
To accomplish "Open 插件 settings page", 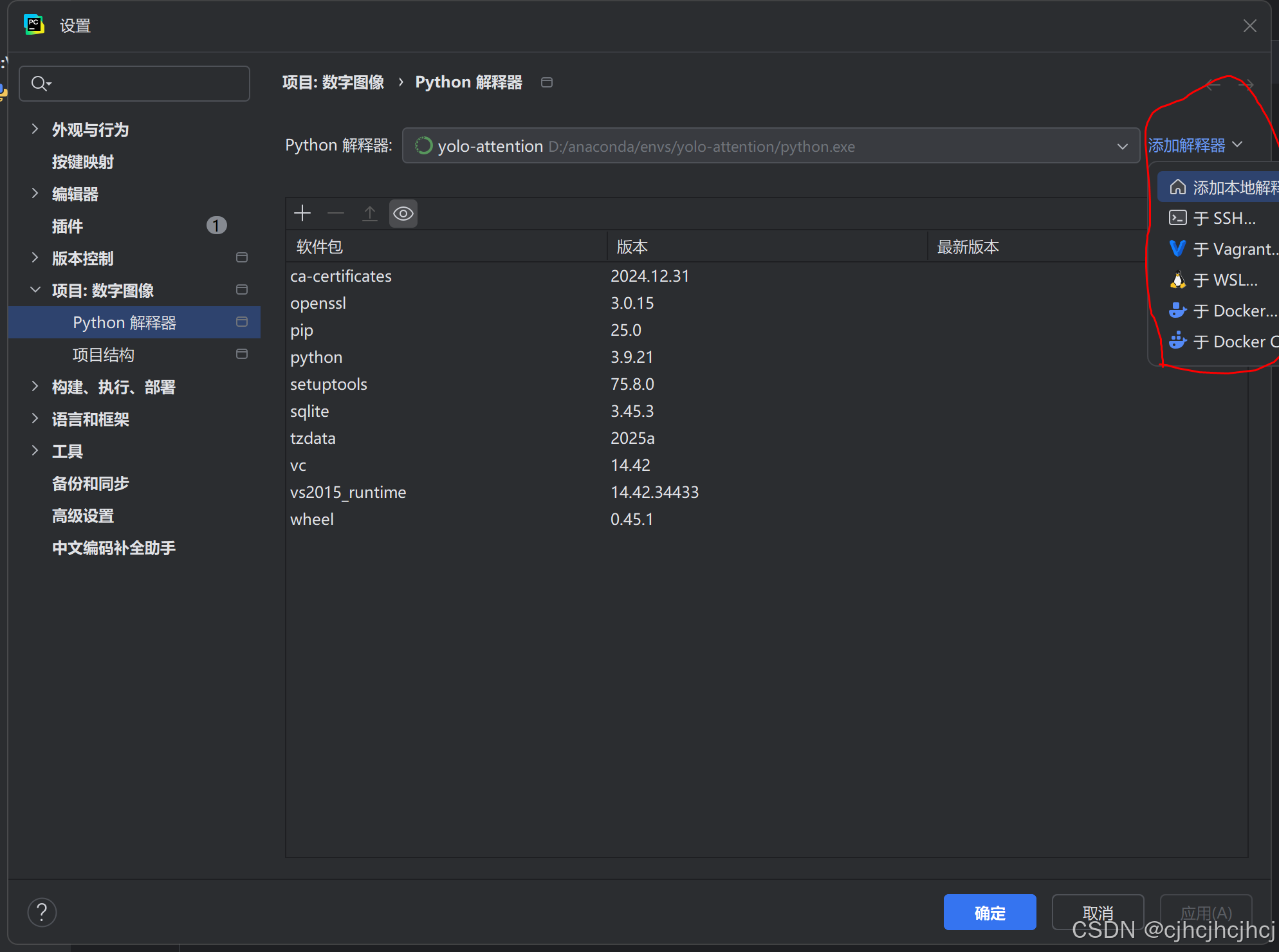I will 68,226.
